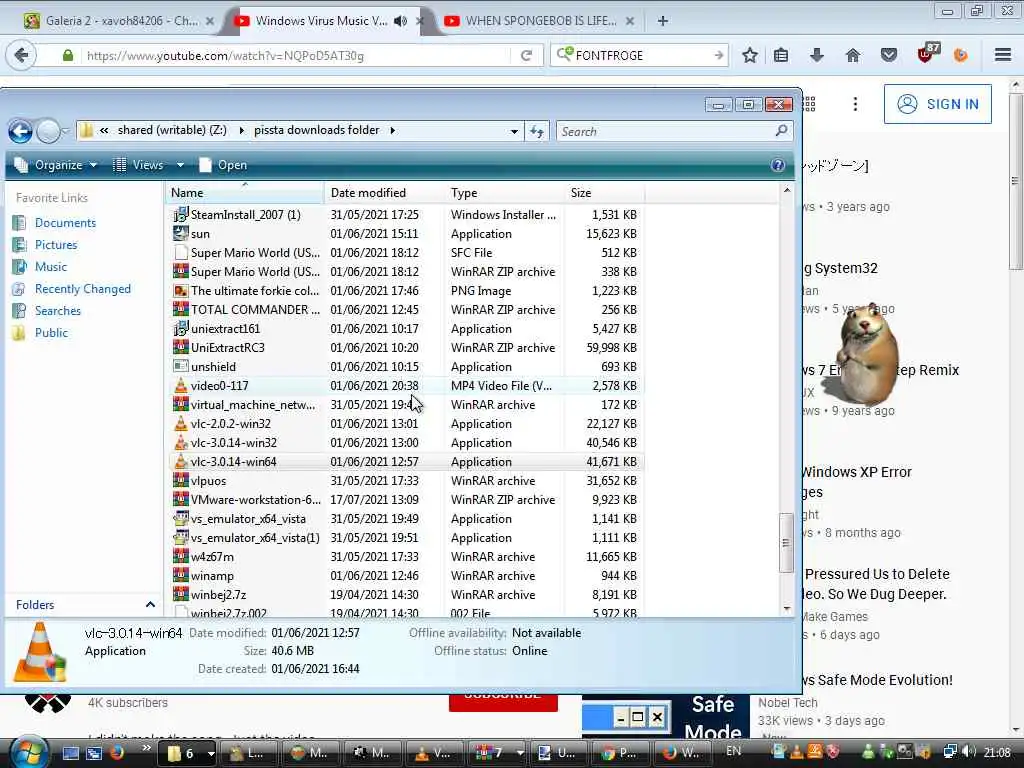This screenshot has height=768, width=1024.
Task: Open the Explorer help icon
Action: click(777, 165)
